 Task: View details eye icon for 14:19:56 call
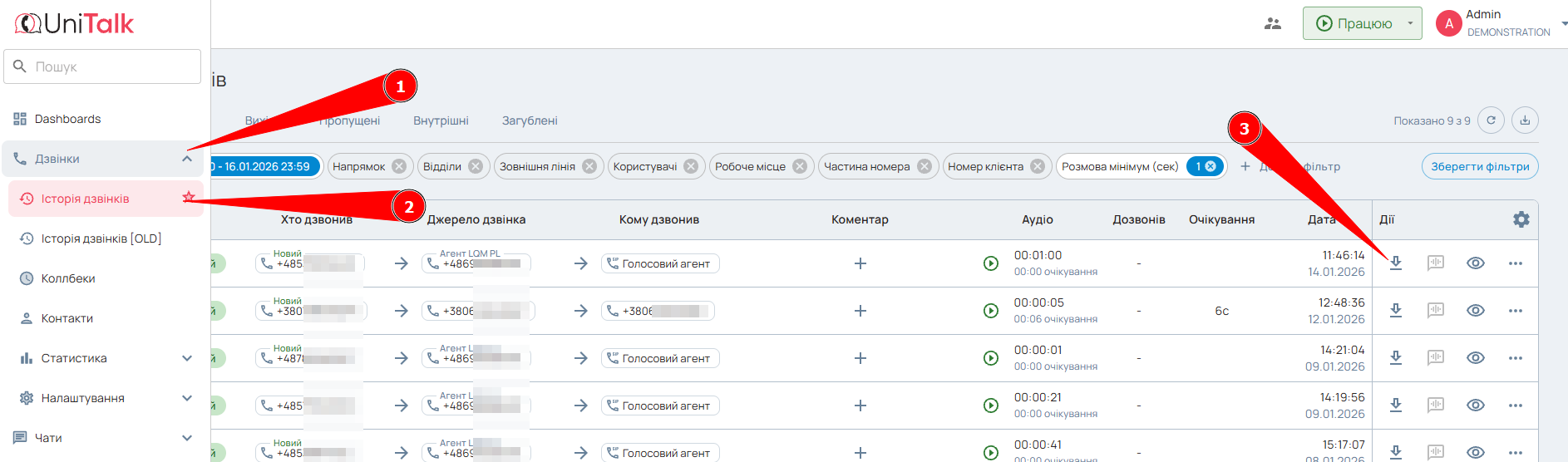point(1475,405)
